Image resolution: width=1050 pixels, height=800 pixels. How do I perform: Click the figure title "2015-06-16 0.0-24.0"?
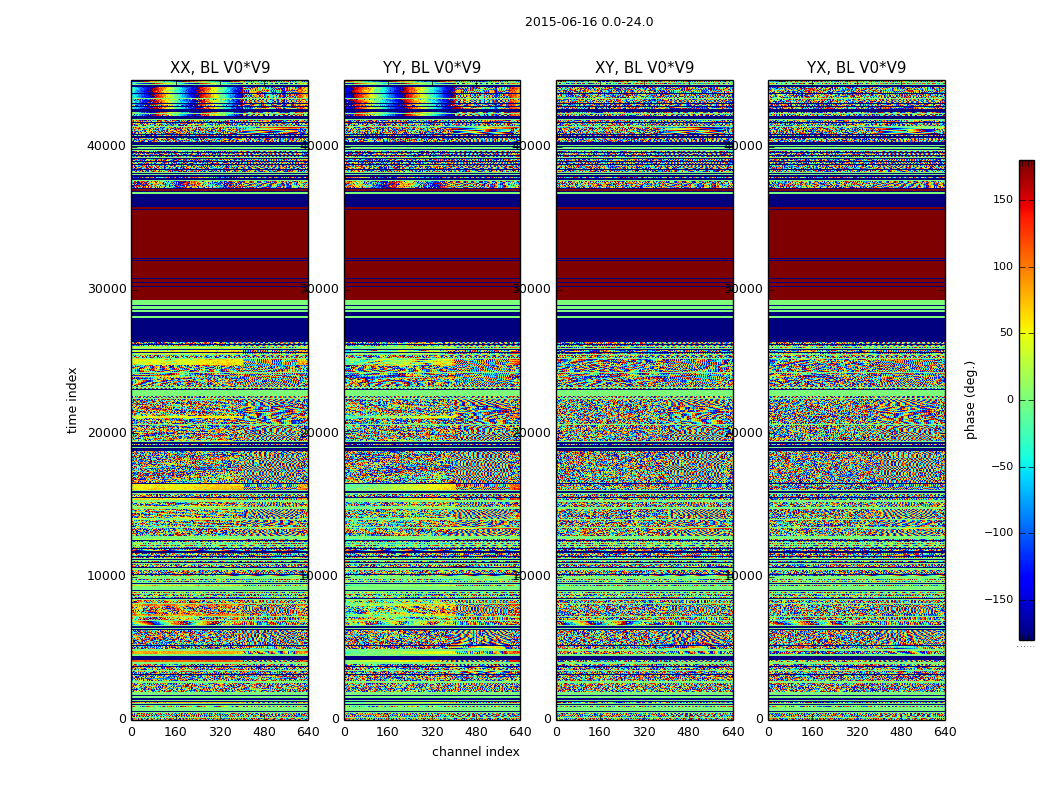coord(589,22)
